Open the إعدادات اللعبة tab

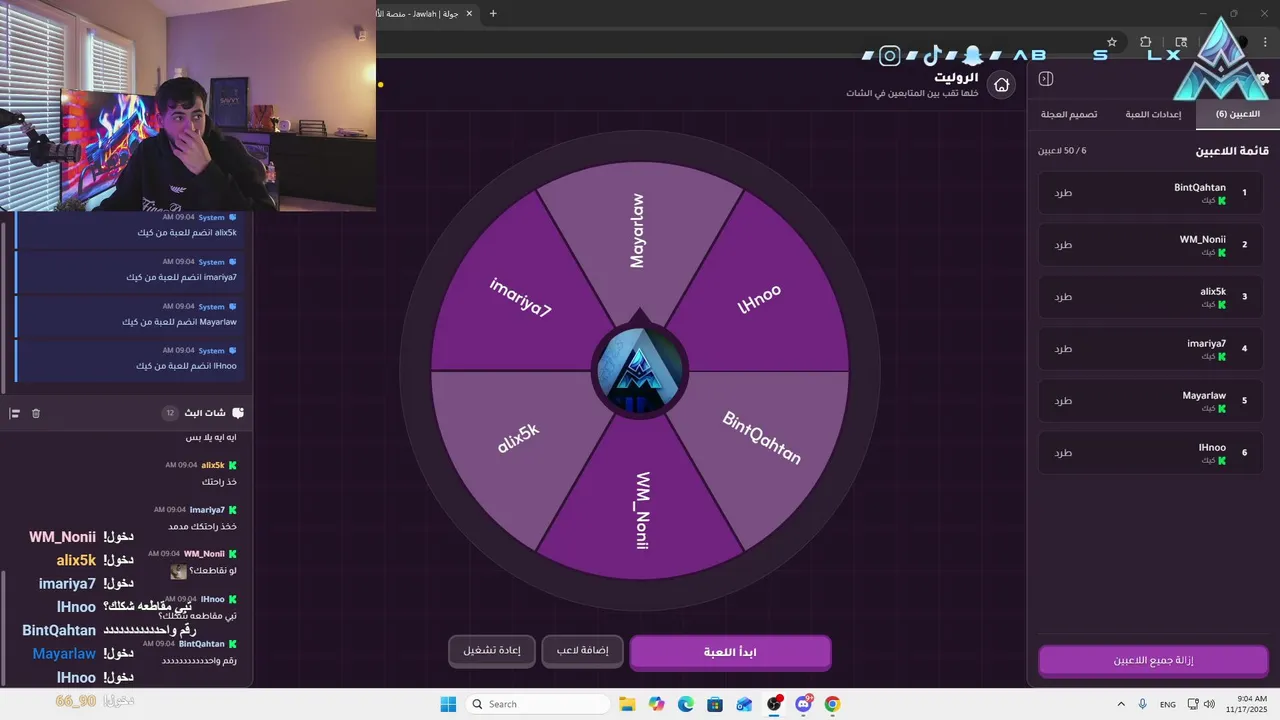(x=1153, y=114)
